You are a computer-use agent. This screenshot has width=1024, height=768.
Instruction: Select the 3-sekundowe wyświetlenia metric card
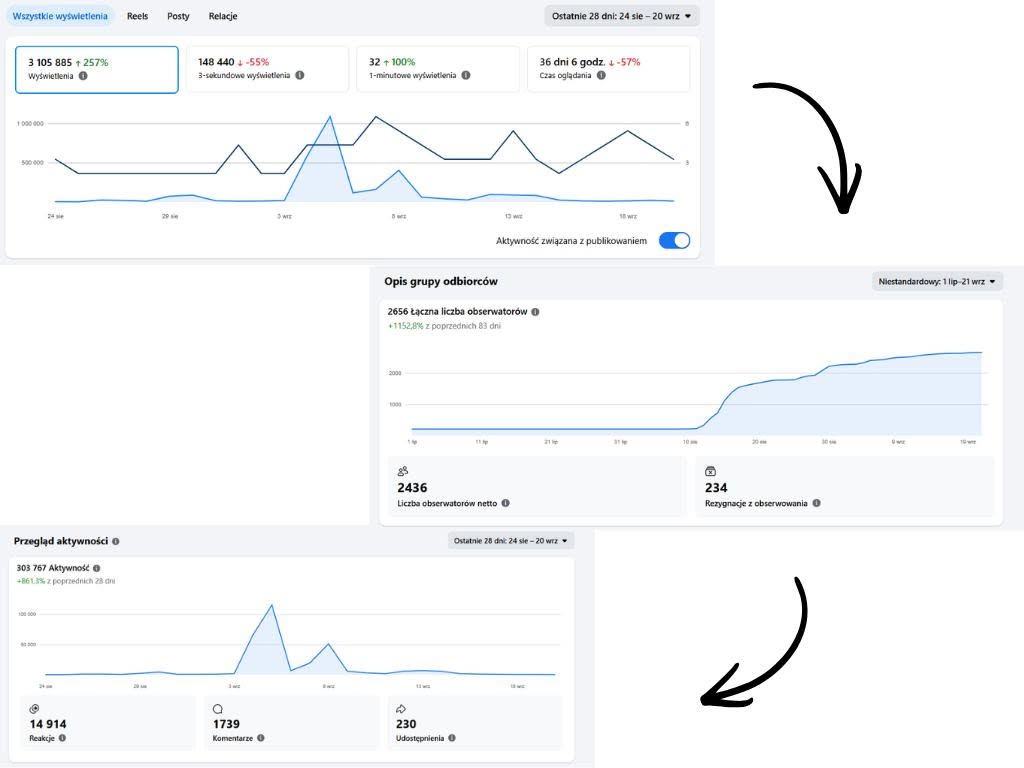pyautogui.click(x=267, y=69)
